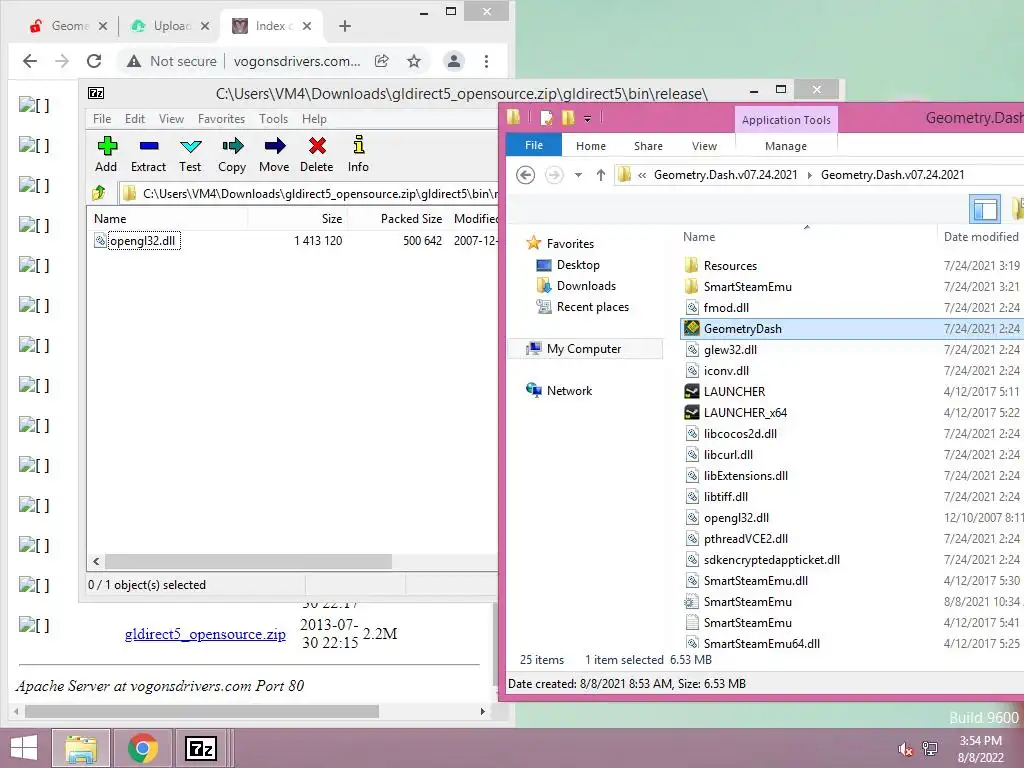Click the Add button in 7-Zip toolbar

click(x=106, y=154)
